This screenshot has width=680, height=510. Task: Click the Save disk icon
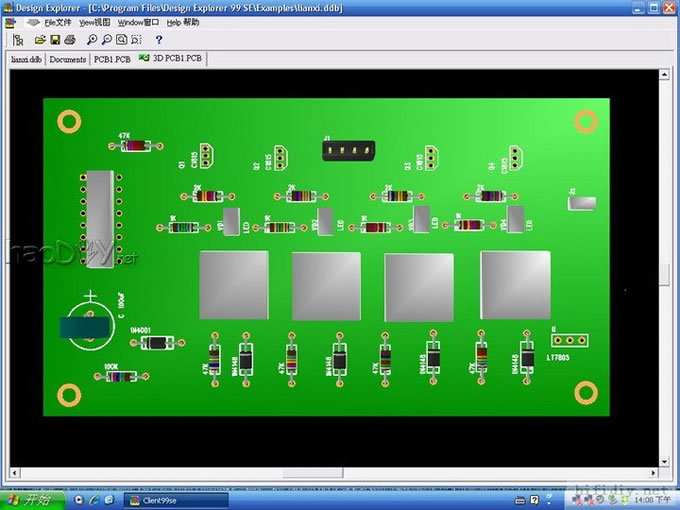point(55,40)
